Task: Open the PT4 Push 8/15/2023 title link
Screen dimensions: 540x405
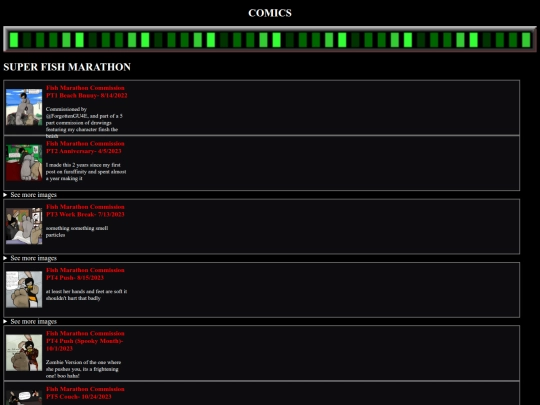Action: 85,274
